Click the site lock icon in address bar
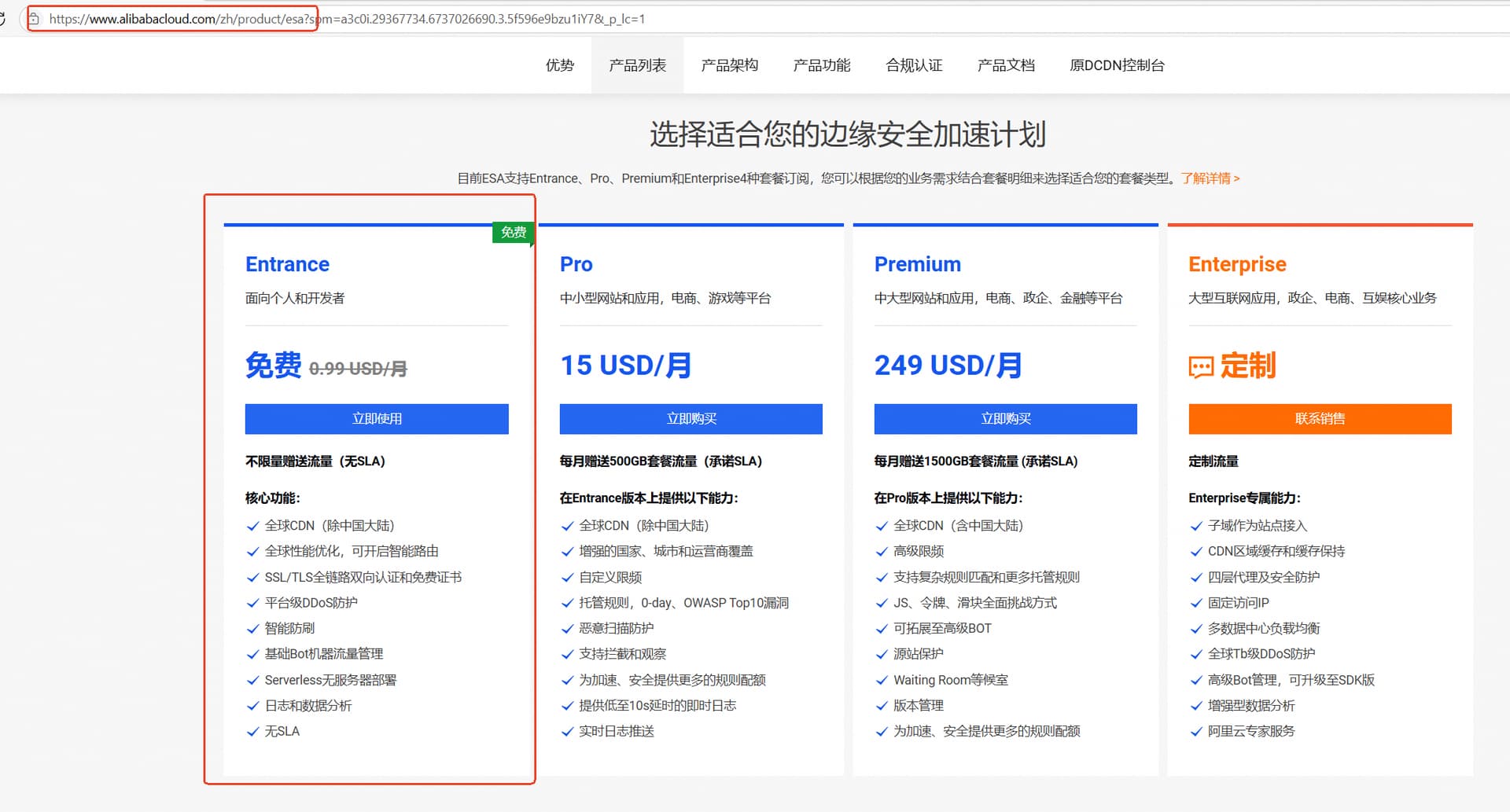 (35, 19)
